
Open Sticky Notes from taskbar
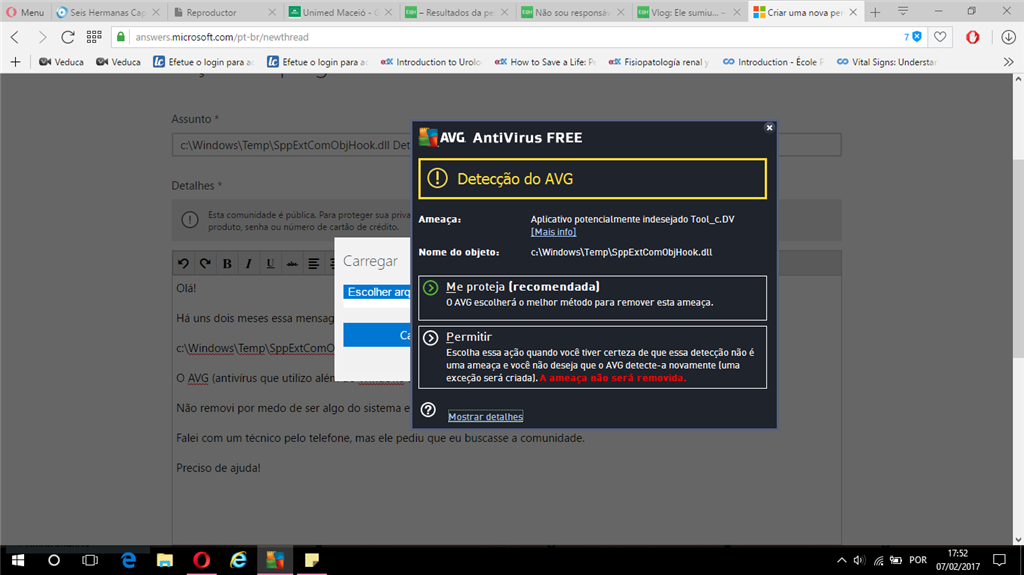coord(312,561)
